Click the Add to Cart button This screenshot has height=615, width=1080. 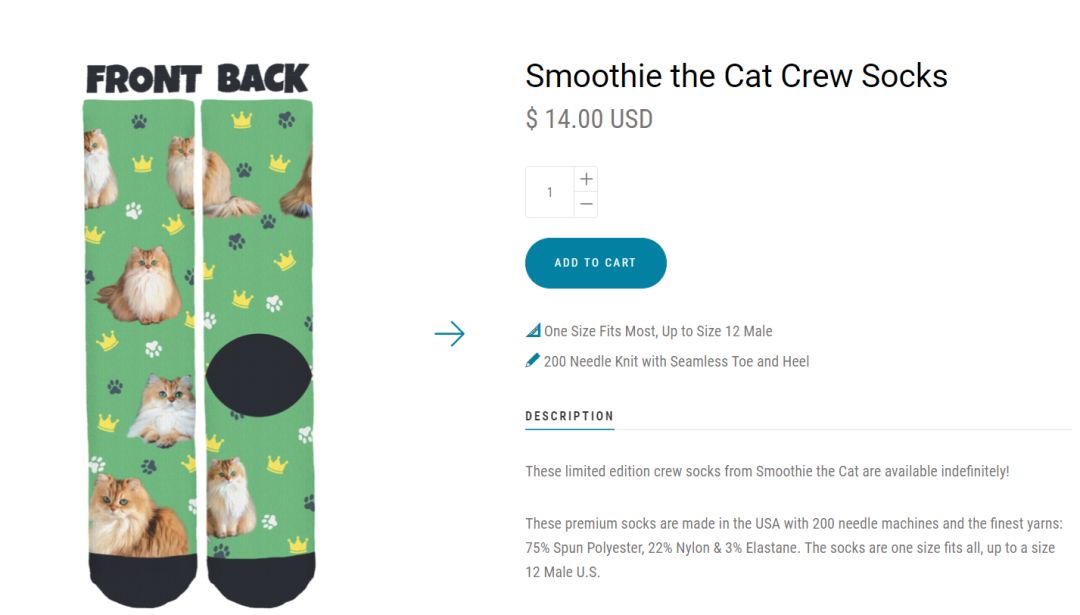click(595, 263)
